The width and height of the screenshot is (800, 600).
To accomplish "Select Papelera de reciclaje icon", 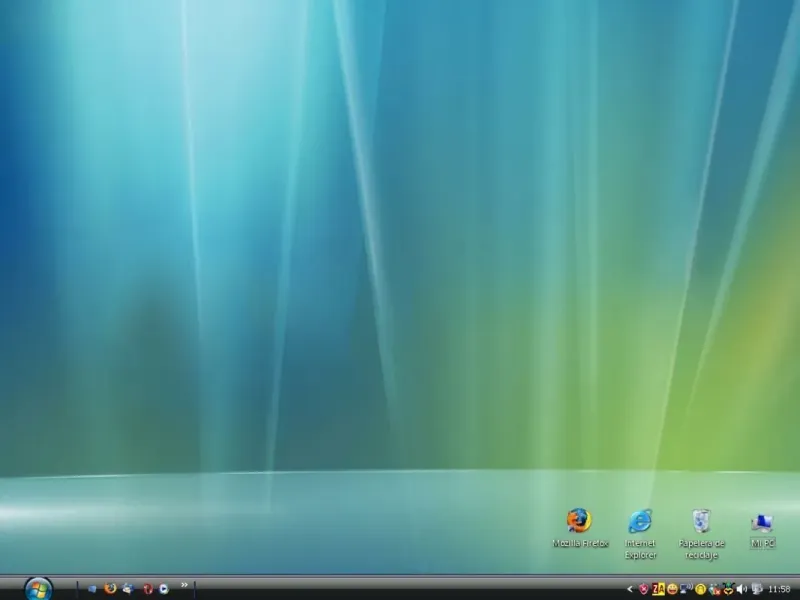I will [702, 521].
